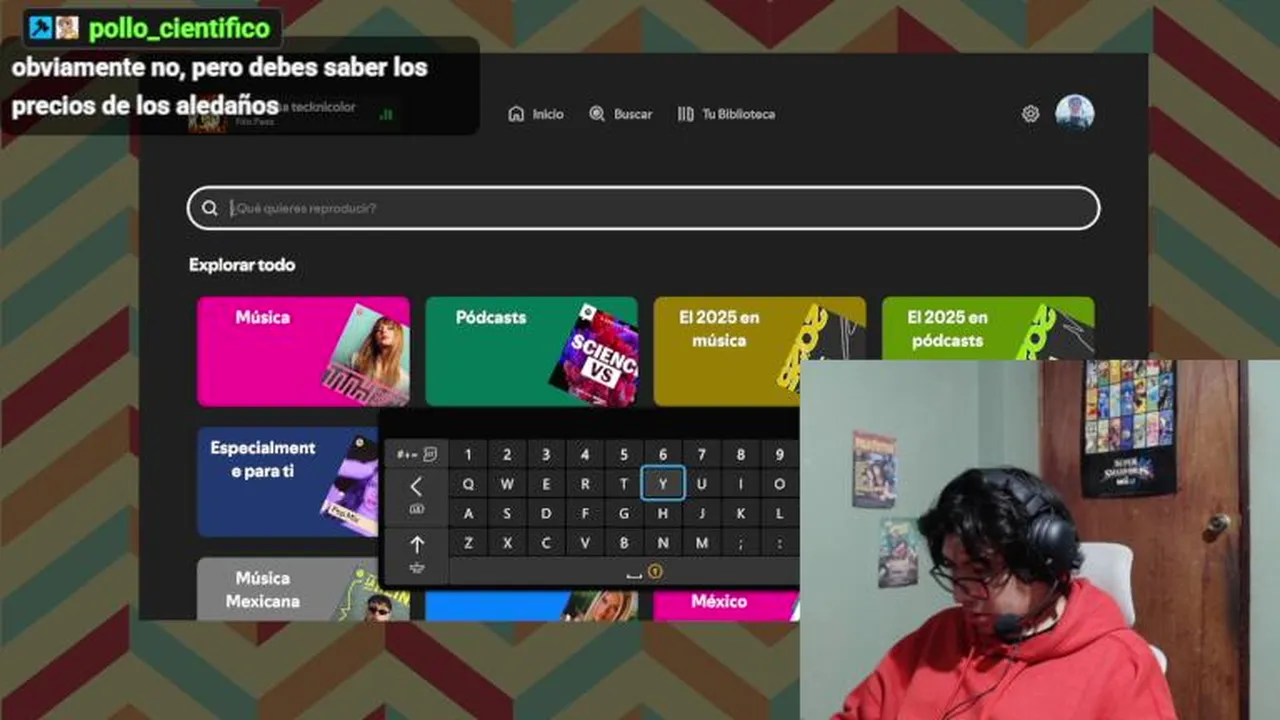Tap the 8 key on keyboard
1280x720 pixels.
click(741, 455)
